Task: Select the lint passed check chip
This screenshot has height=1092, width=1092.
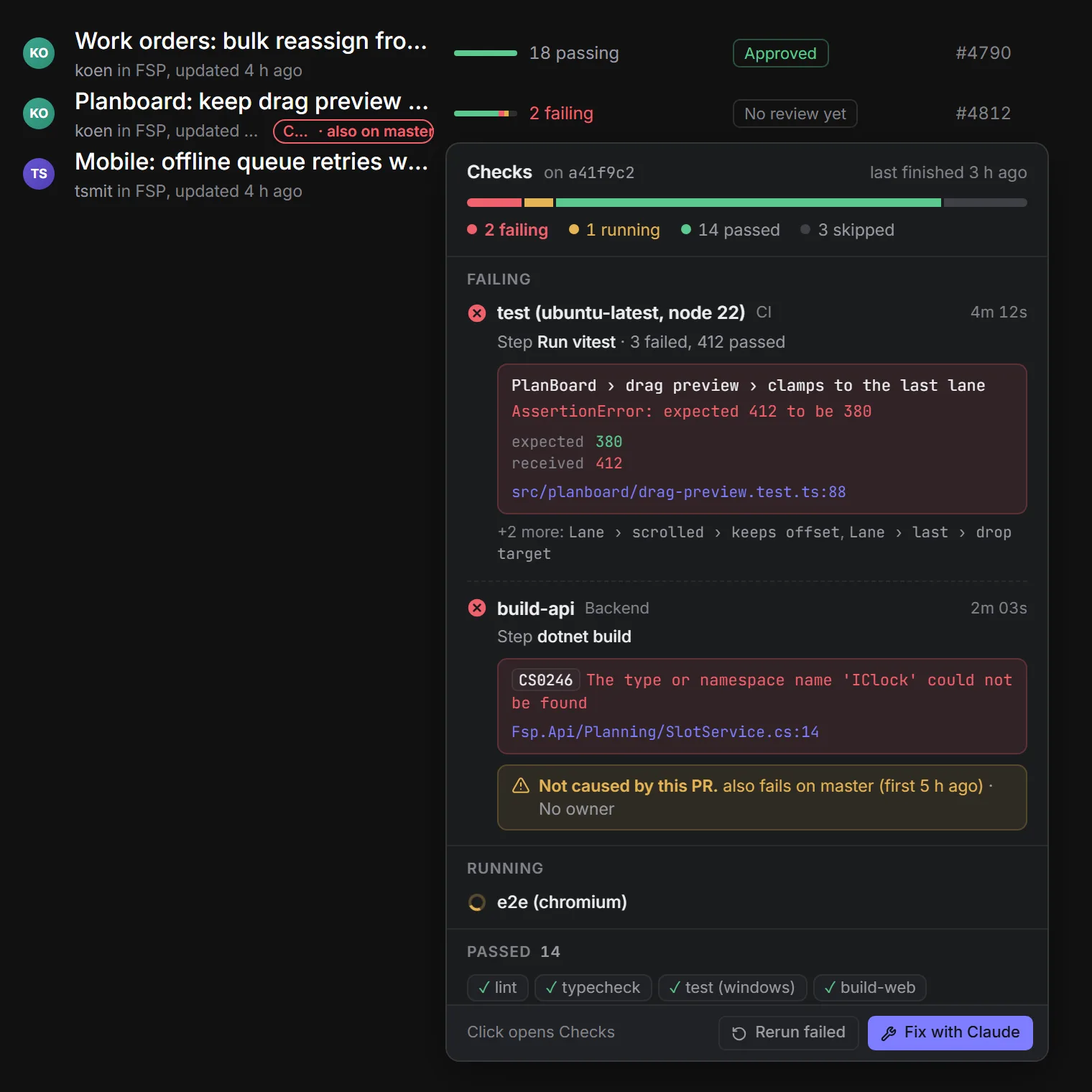Action: 498,988
